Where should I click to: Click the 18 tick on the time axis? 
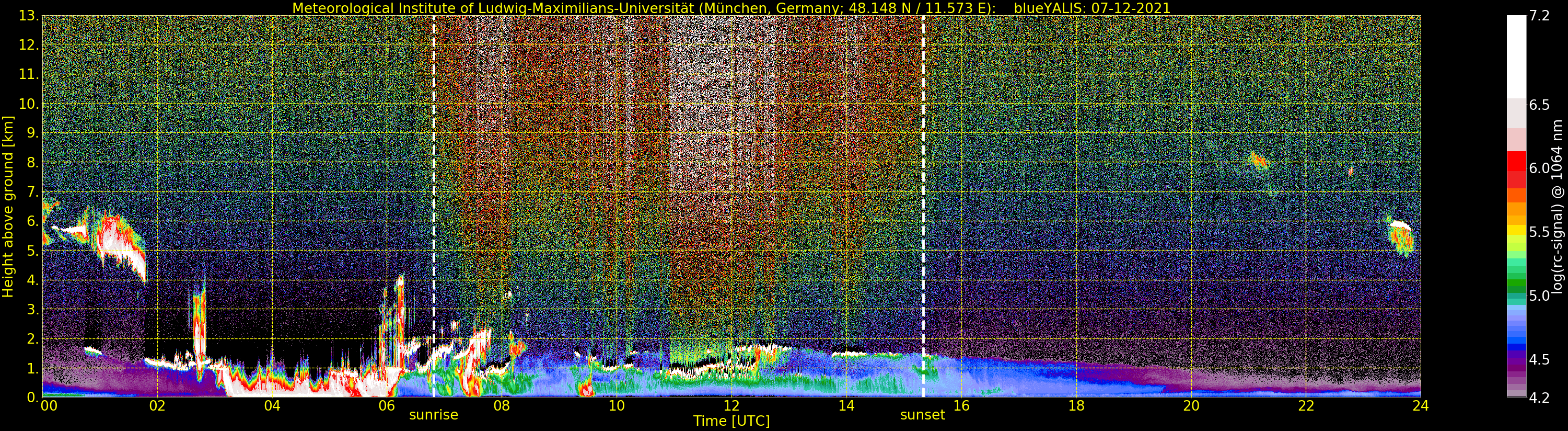(x=1076, y=405)
